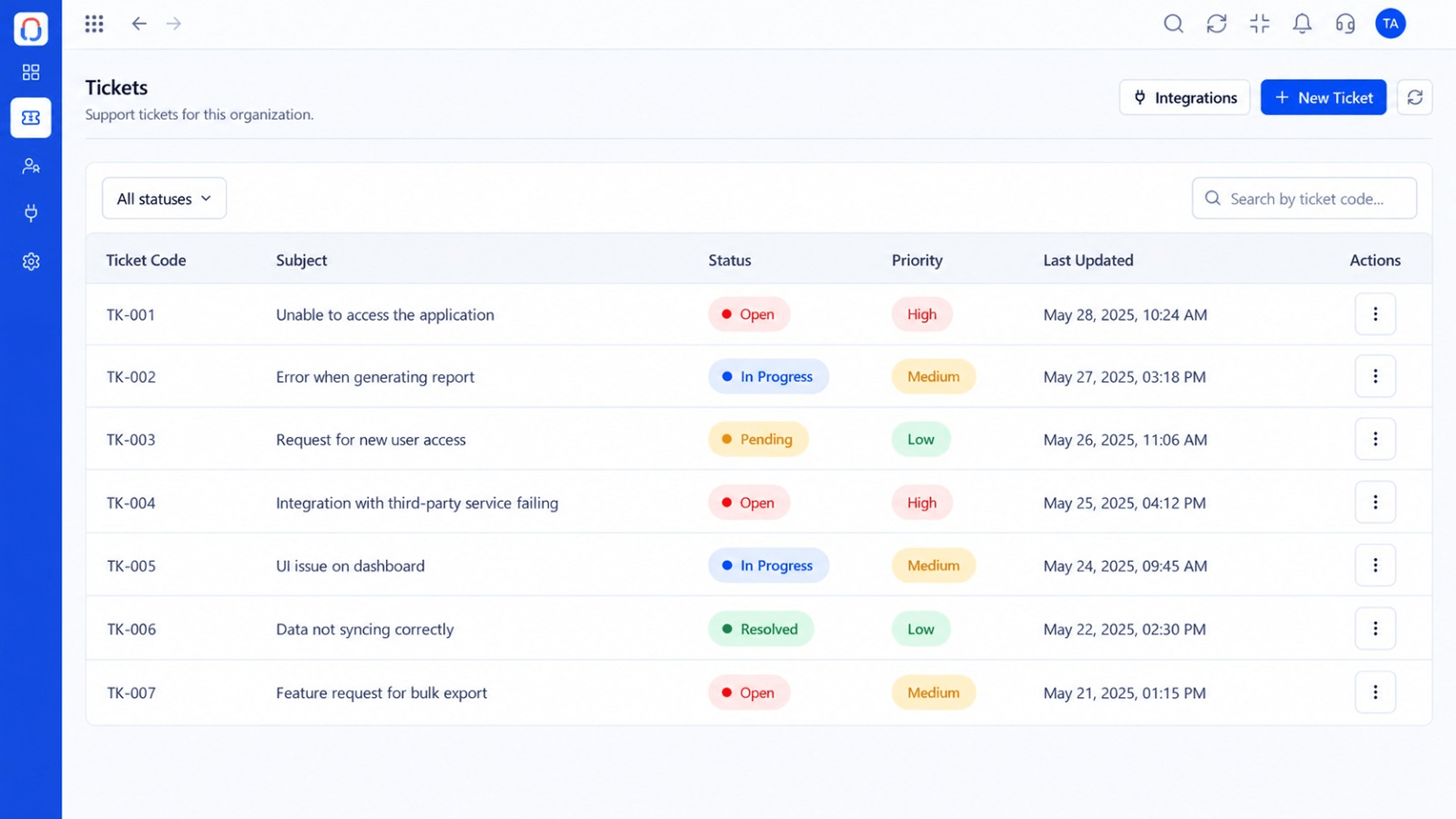Open the support headset icon

(x=1345, y=24)
